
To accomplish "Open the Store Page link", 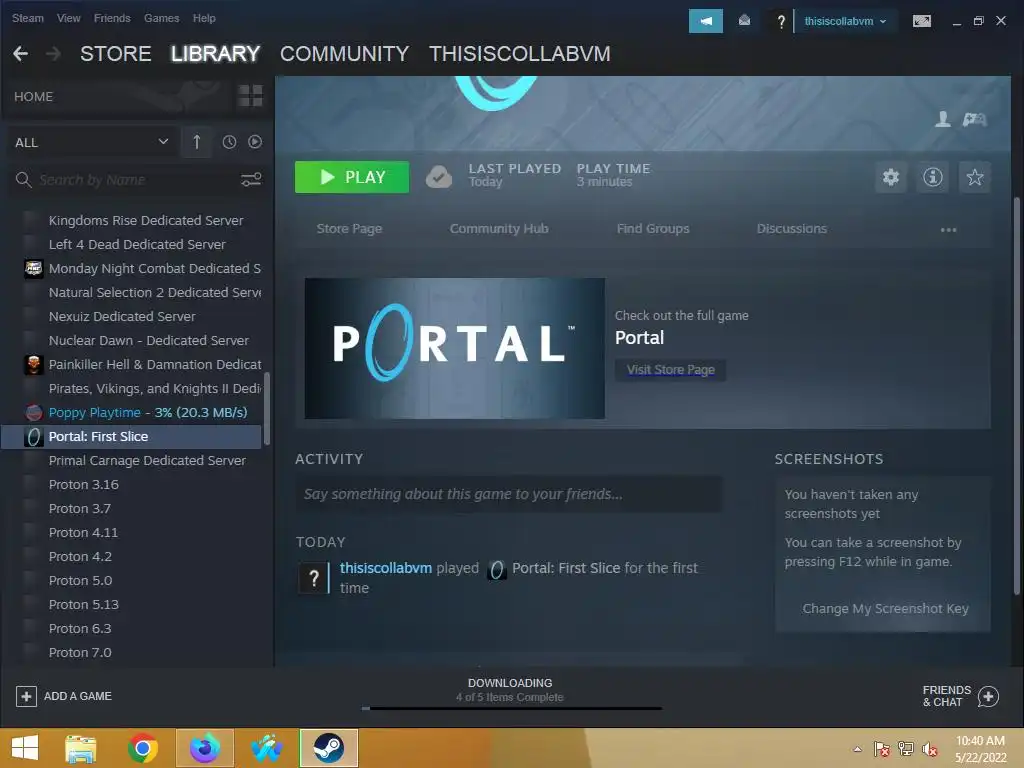I will point(349,229).
